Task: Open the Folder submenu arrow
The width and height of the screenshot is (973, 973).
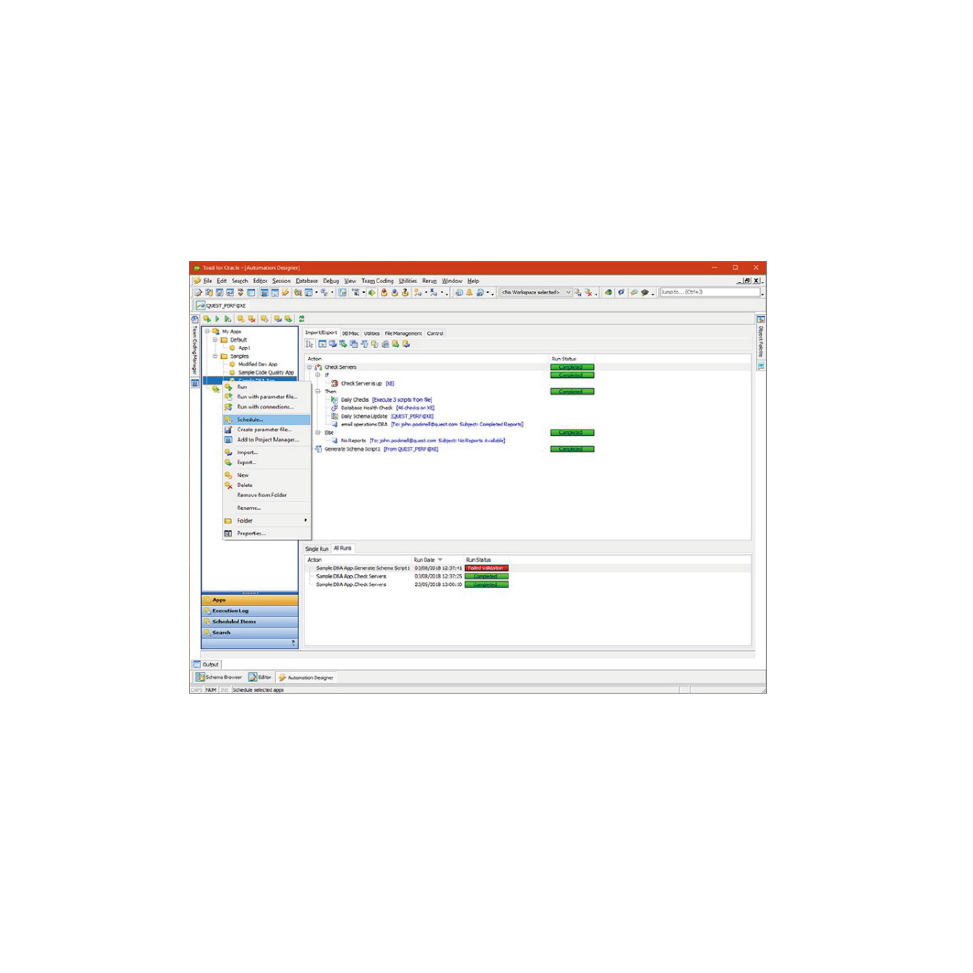Action: coord(305,520)
